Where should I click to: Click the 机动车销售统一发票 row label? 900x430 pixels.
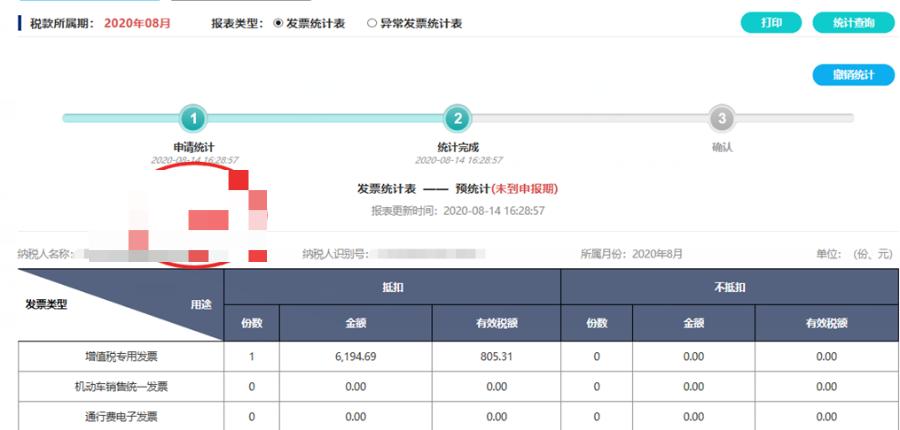(x=121, y=386)
